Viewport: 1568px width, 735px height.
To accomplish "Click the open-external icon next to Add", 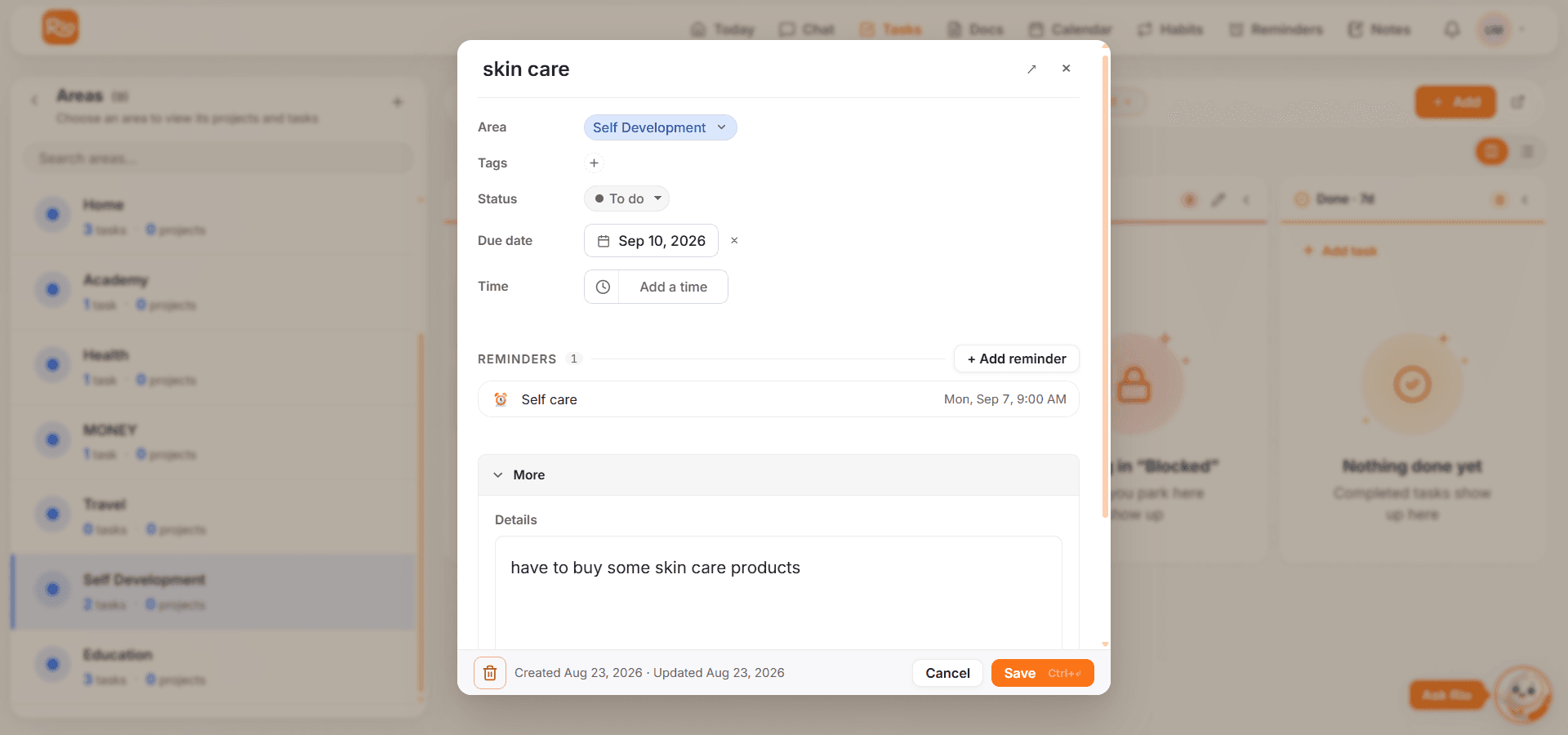I will point(1518,102).
